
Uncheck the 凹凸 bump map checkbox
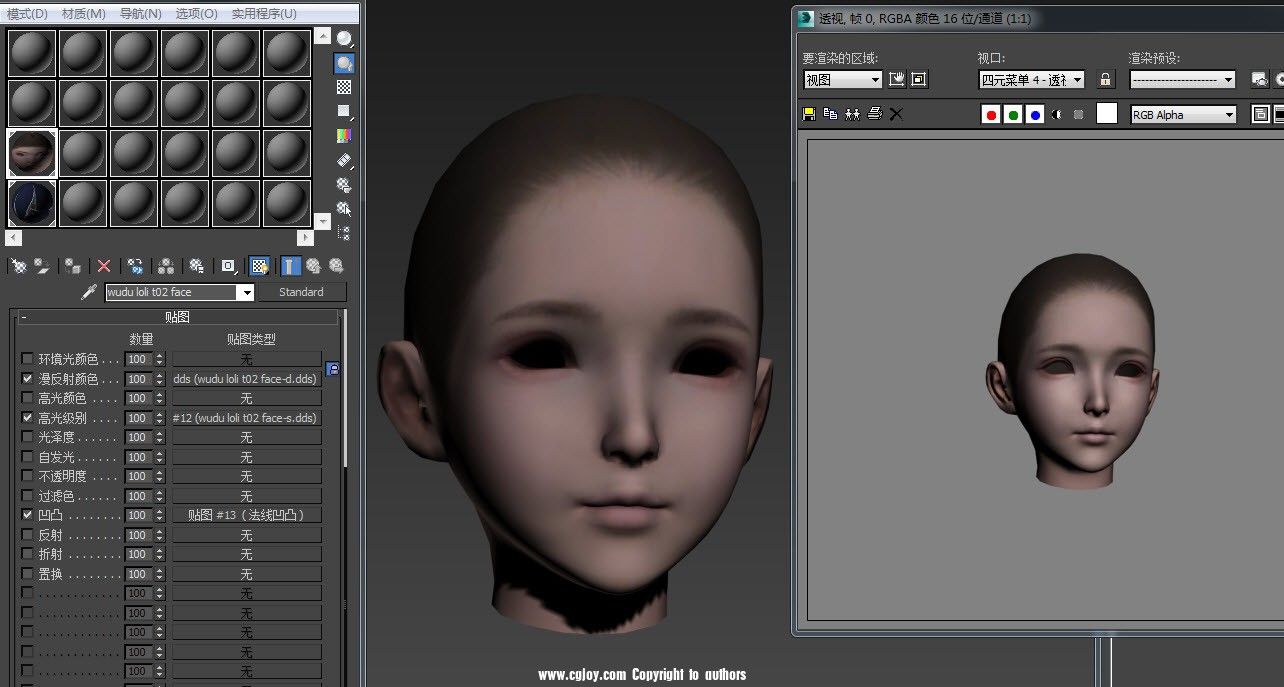25,514
